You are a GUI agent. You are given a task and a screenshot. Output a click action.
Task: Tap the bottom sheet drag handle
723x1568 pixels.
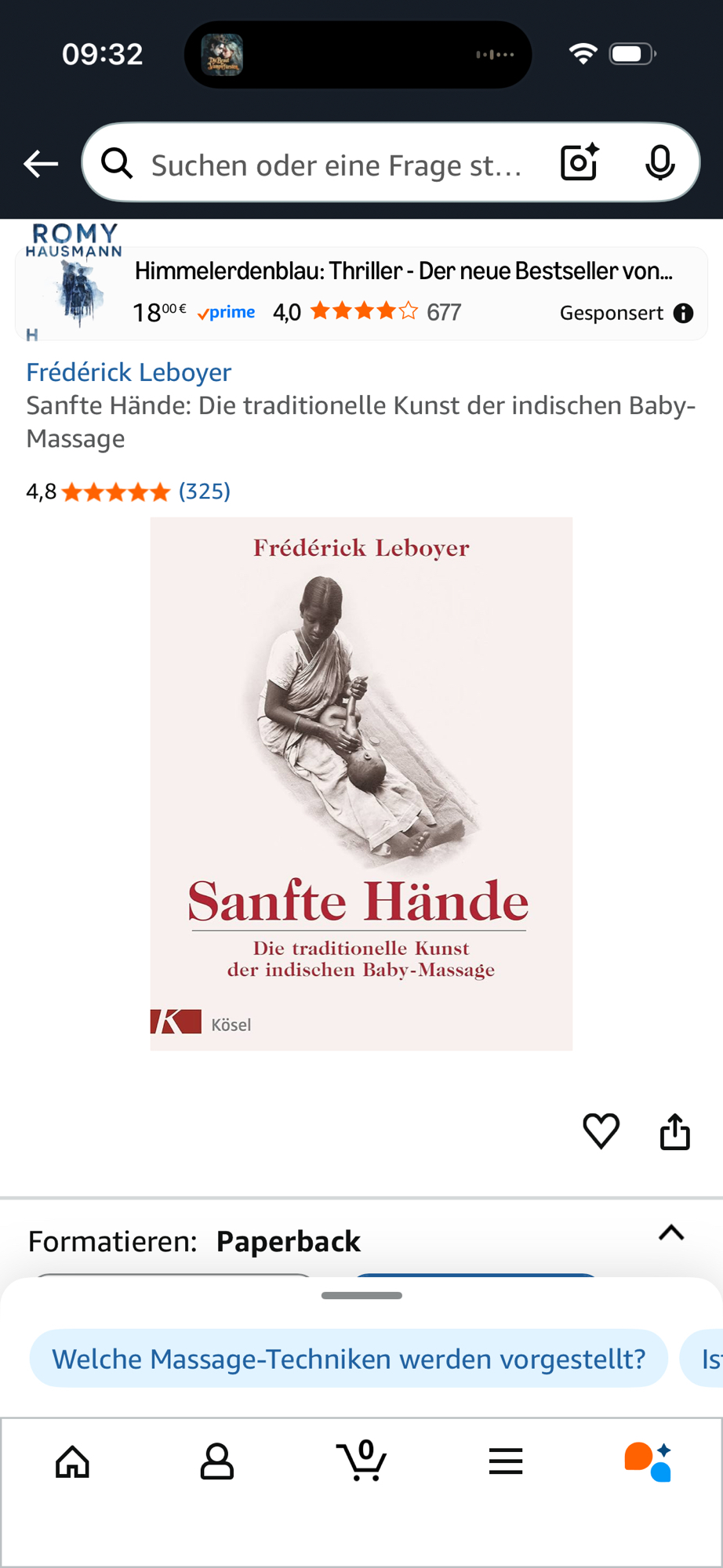click(x=361, y=1295)
